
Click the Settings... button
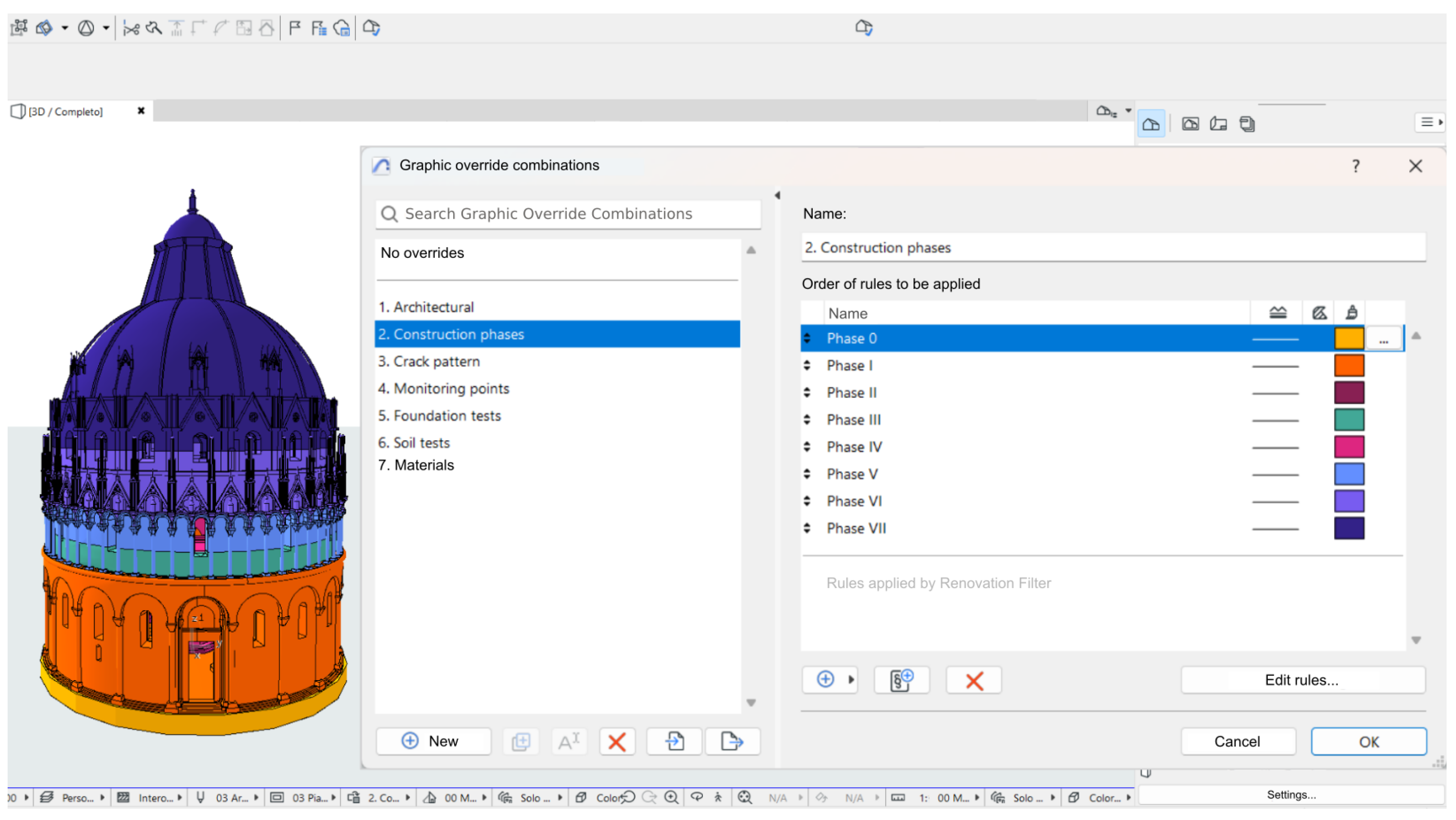click(x=1291, y=795)
